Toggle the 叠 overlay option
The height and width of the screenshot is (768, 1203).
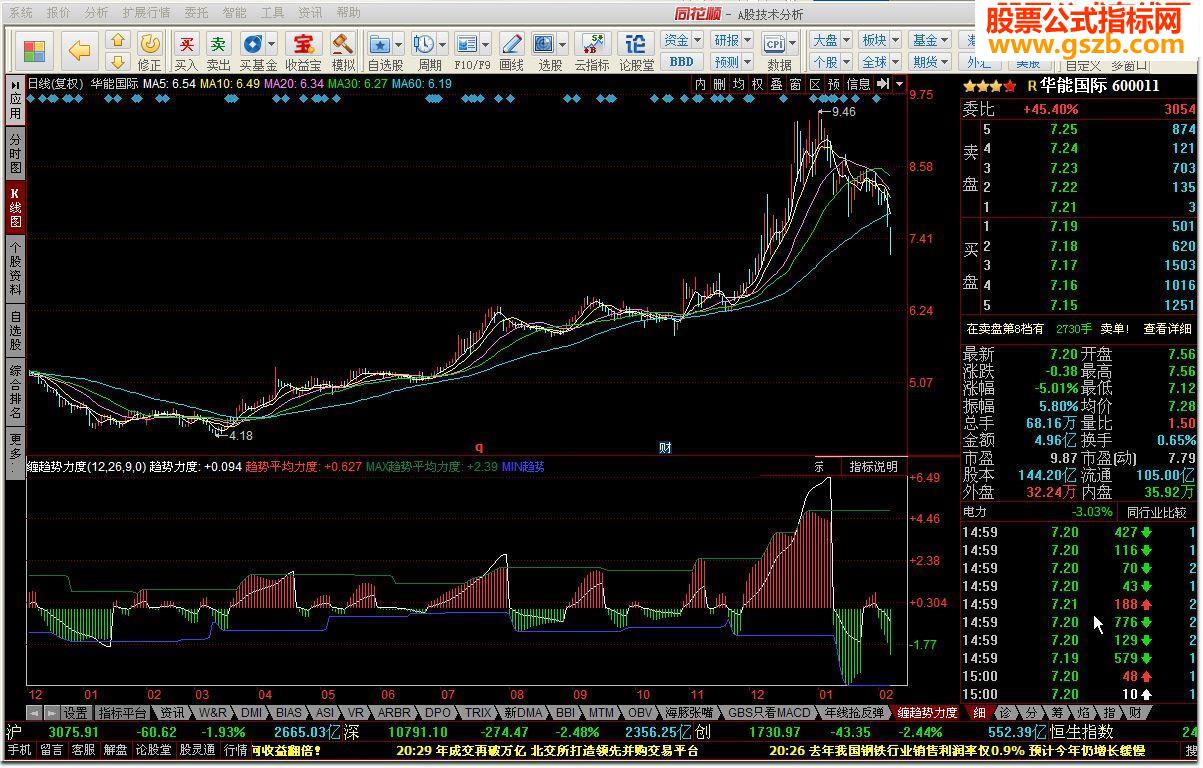coord(776,85)
